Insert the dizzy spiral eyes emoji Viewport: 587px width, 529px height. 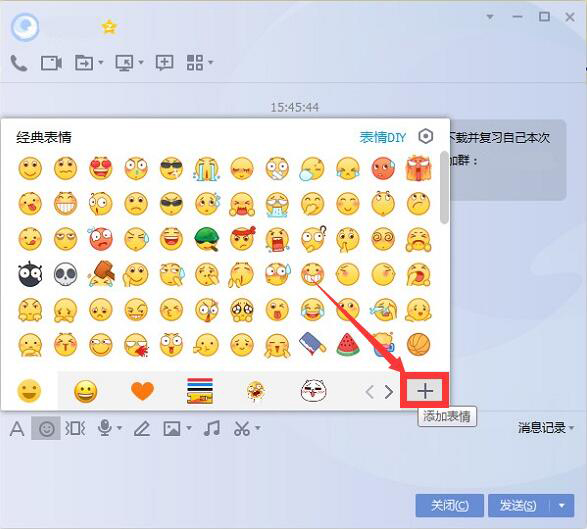[383, 239]
